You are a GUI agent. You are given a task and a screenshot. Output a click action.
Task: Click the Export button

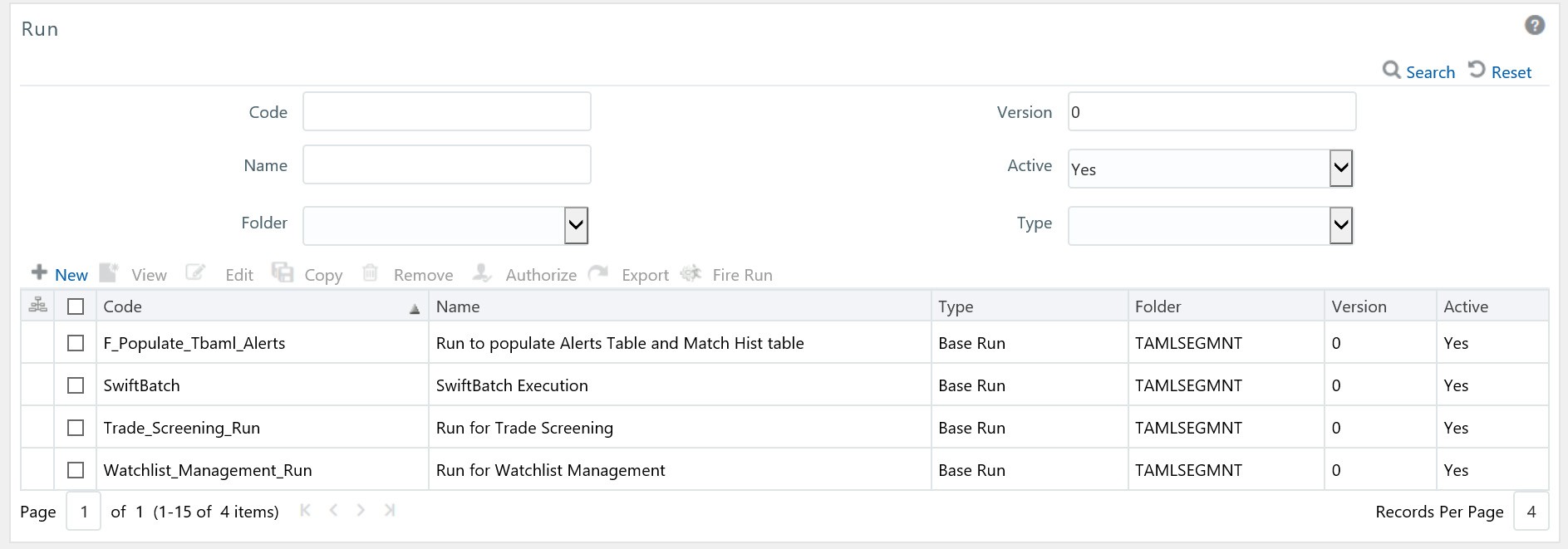(644, 275)
